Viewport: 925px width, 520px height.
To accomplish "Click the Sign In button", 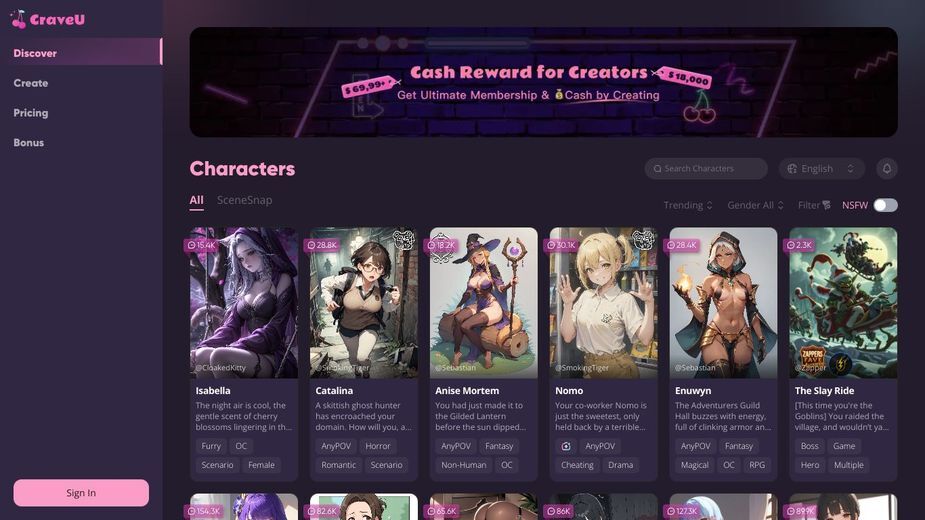I will [x=81, y=493].
